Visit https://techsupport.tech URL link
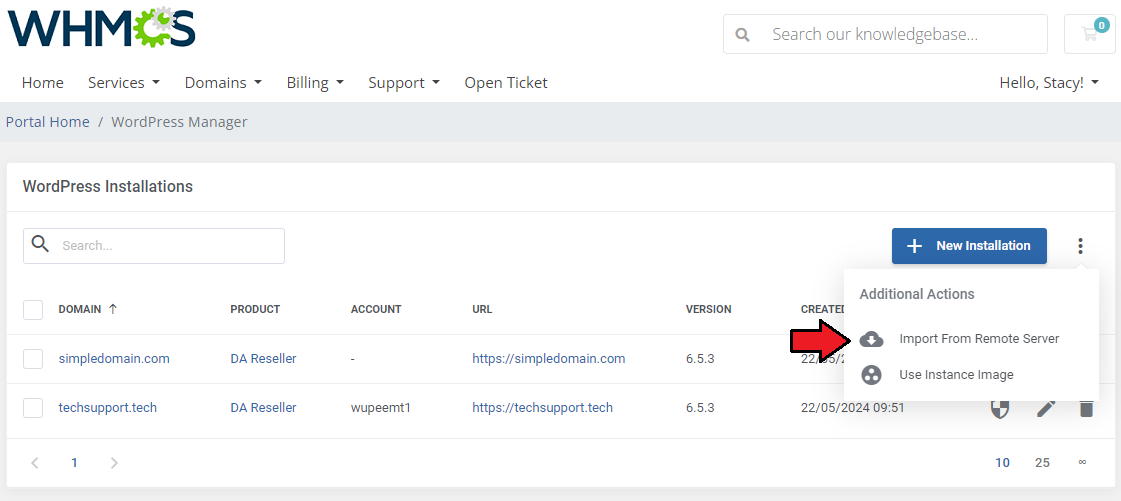 (542, 408)
